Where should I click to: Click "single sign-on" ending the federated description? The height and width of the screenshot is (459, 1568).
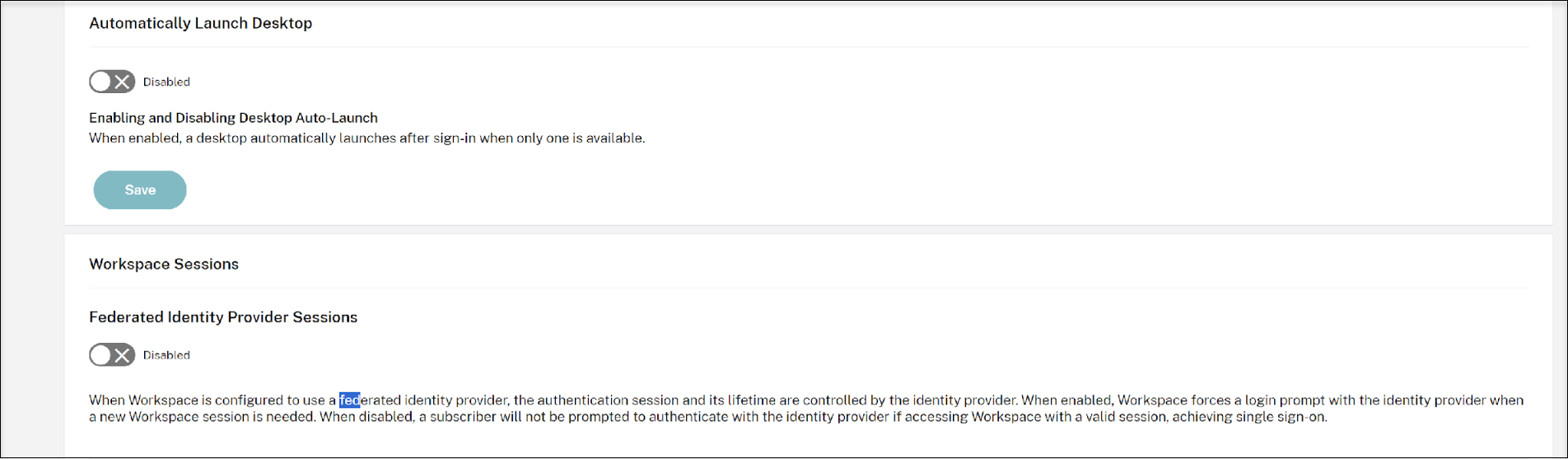pos(1283,417)
